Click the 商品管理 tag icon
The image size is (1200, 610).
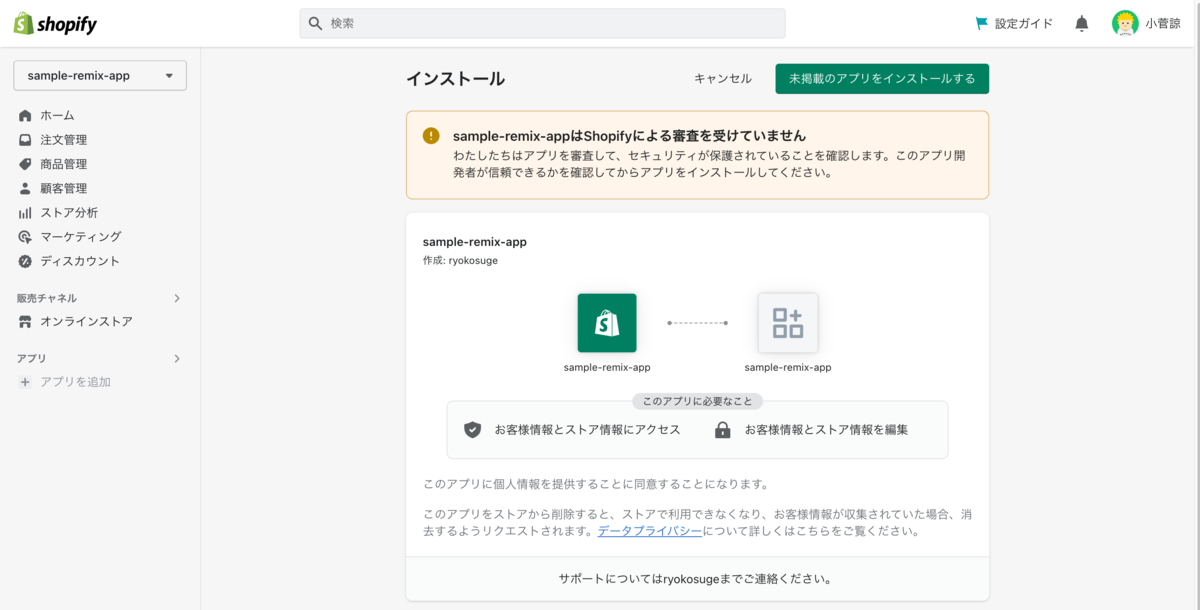(25, 164)
